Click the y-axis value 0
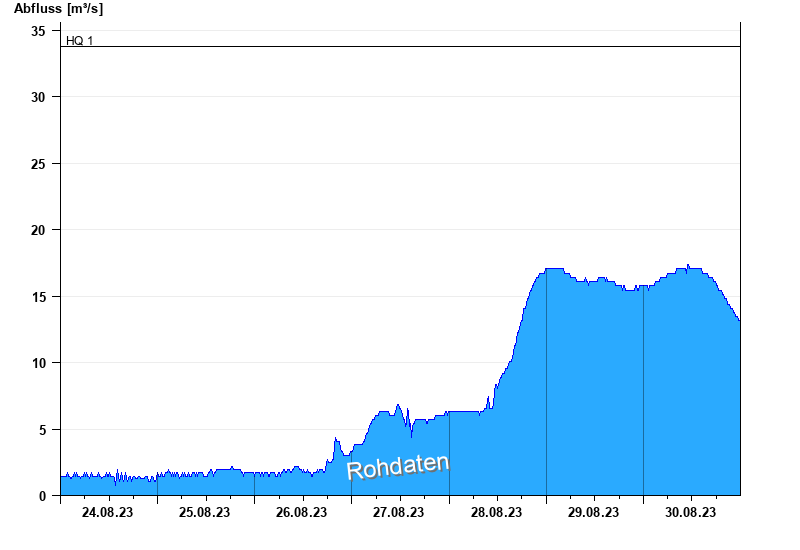Screen dimensions: 800x550 point(42,496)
